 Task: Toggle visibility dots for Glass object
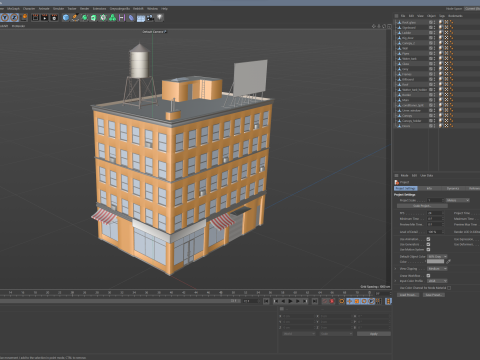[434, 64]
